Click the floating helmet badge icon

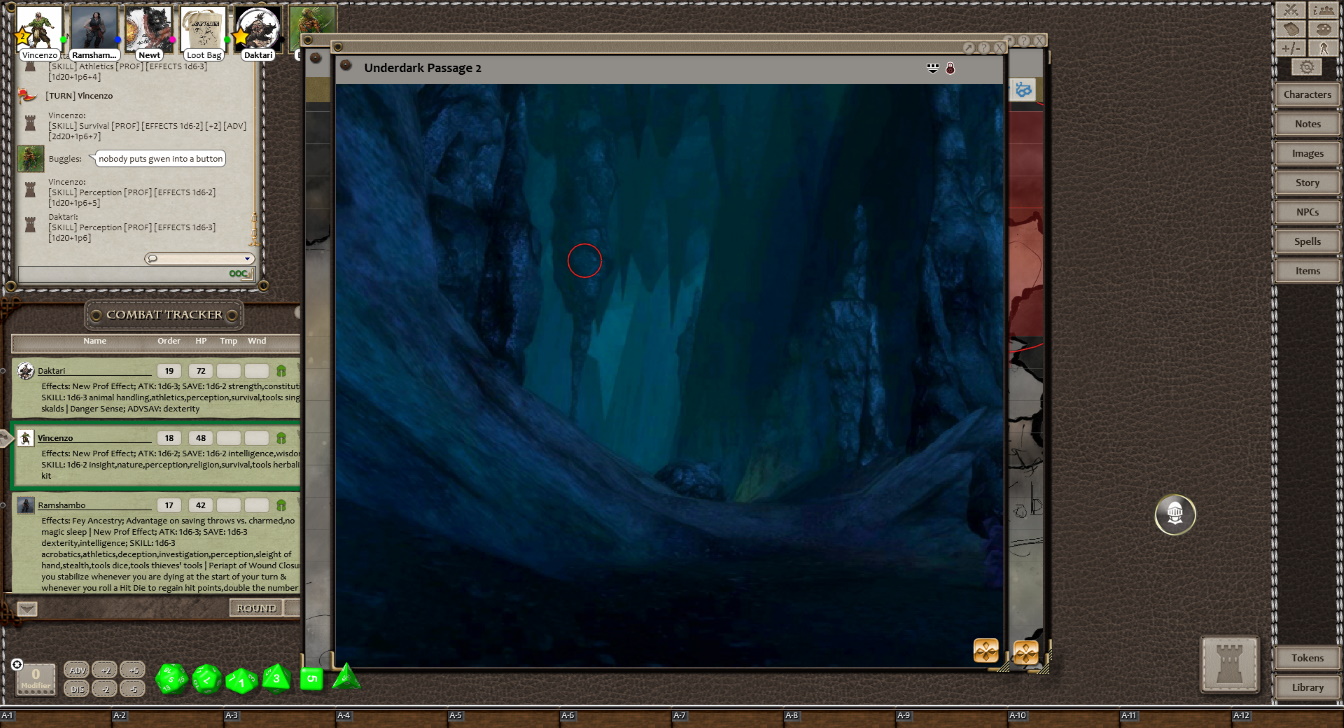[1175, 515]
